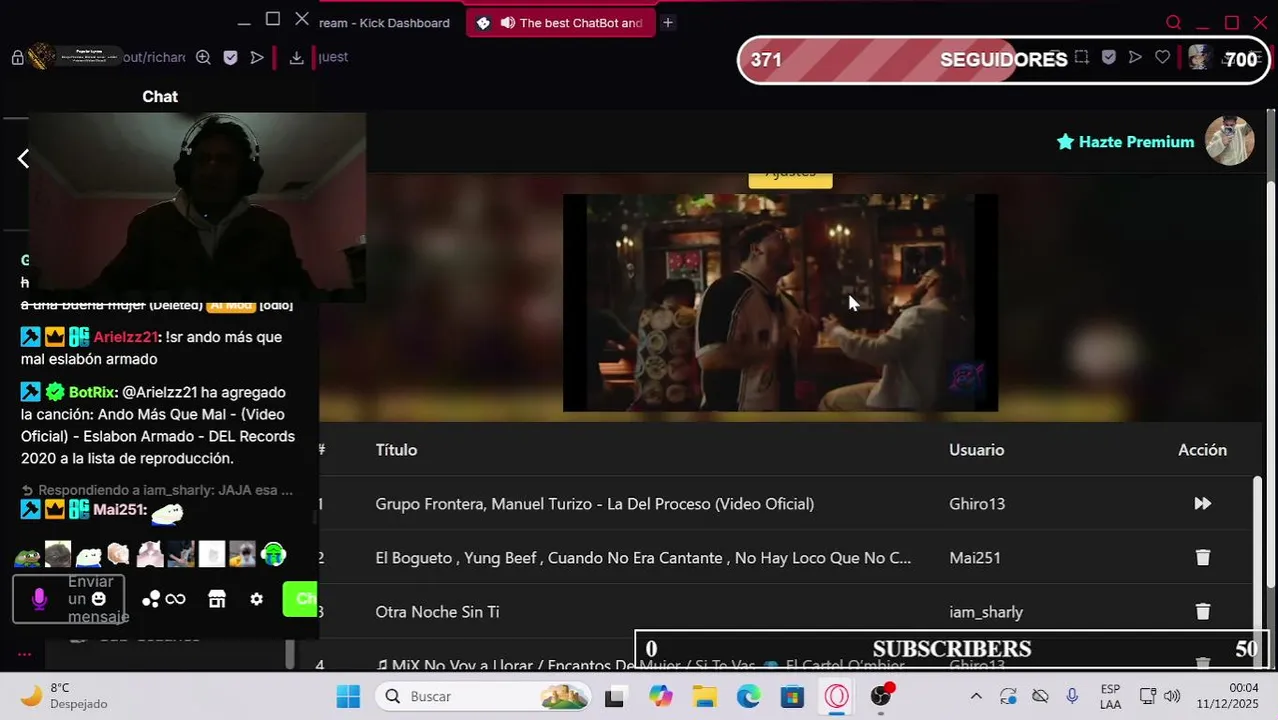Open a new browser tab with plus
Image resolution: width=1278 pixels, height=720 pixels.
[x=668, y=23]
